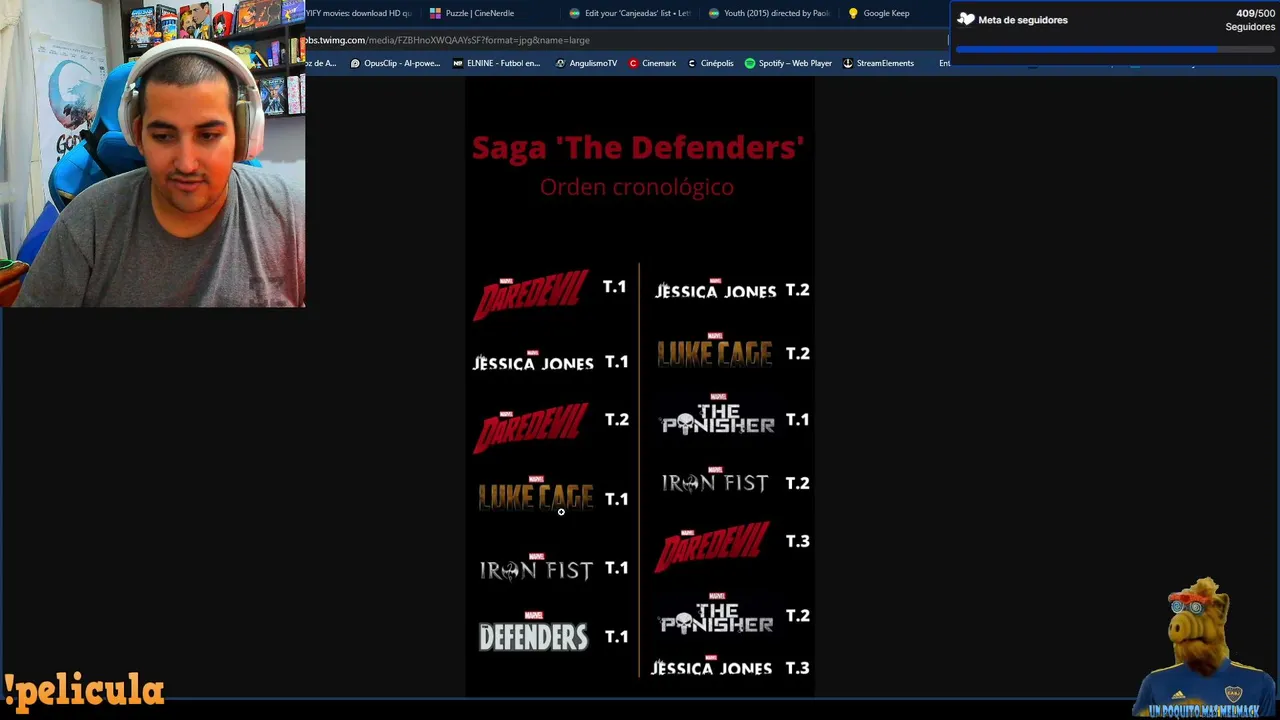Click the 'Saga The Defenders' title

pos(638,148)
